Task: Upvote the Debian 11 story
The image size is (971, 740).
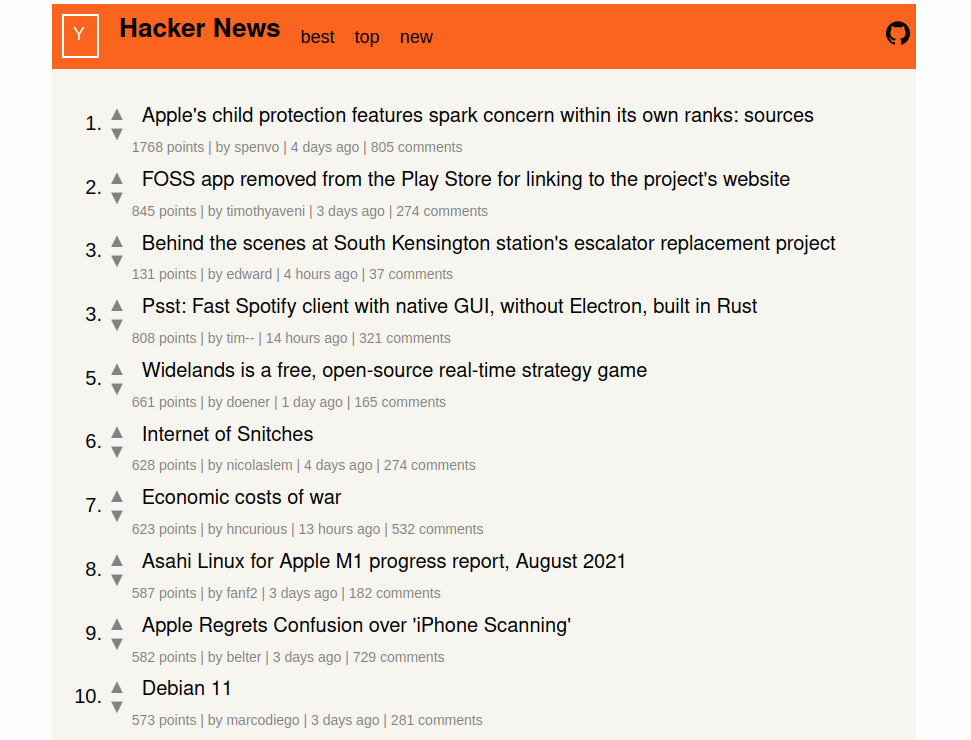Action: coord(117,687)
